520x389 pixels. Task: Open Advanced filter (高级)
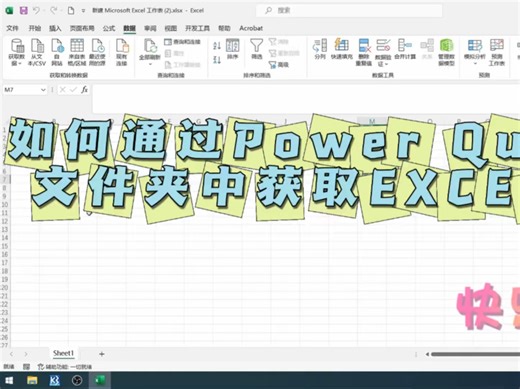tap(279, 64)
